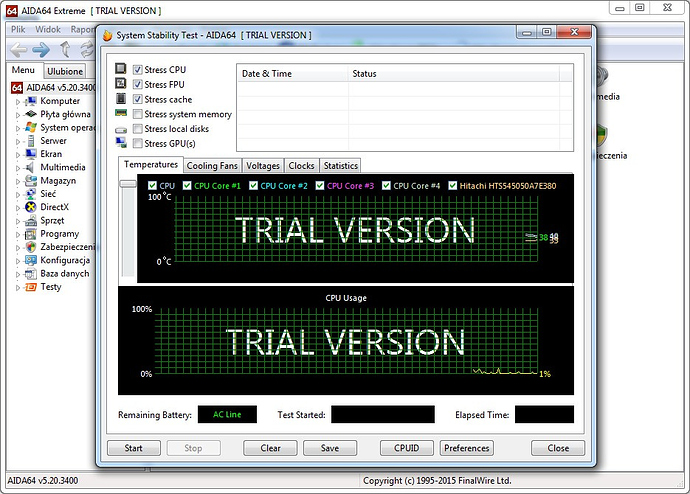Open the Widok menu

pos(48,29)
